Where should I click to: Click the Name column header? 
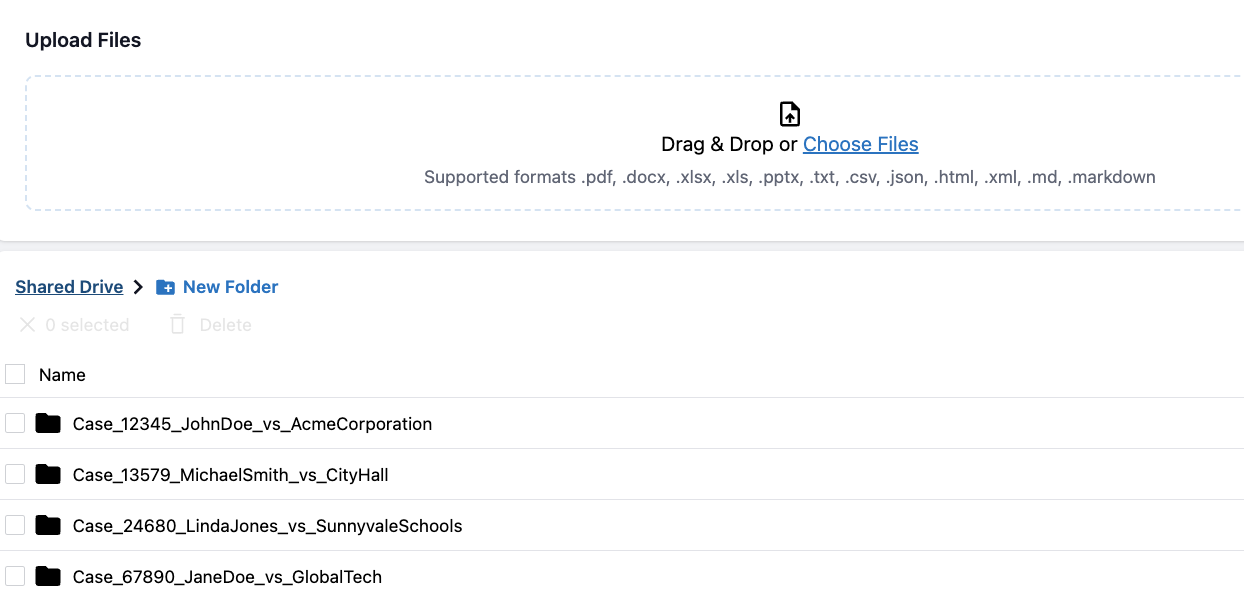(x=62, y=375)
